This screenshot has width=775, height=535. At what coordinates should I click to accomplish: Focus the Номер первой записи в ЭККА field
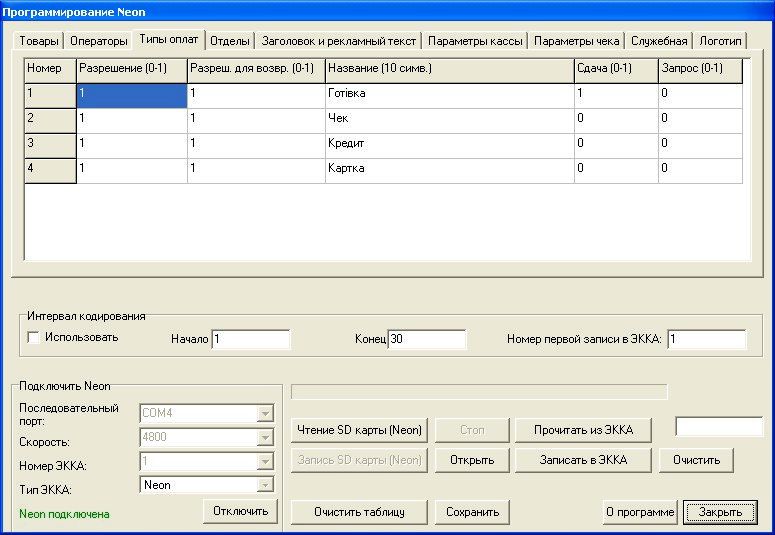tap(706, 339)
